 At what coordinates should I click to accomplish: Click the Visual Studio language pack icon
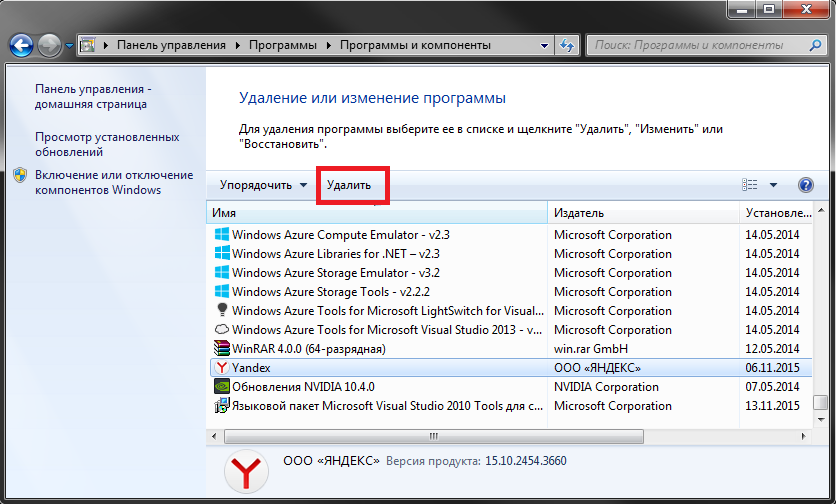click(x=221, y=406)
